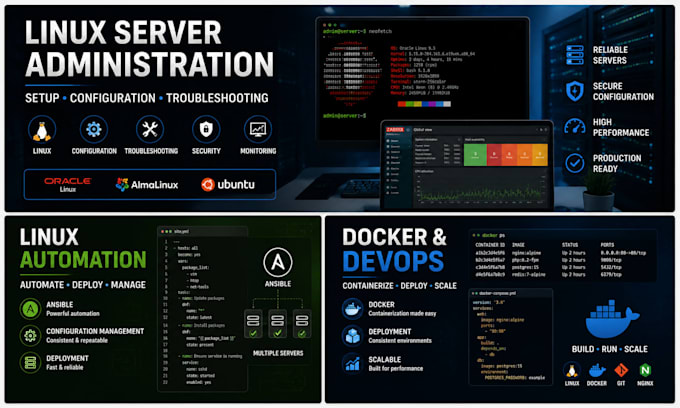
Task: Click the STATUS column header in docker ps
Action: pyautogui.click(x=570, y=245)
